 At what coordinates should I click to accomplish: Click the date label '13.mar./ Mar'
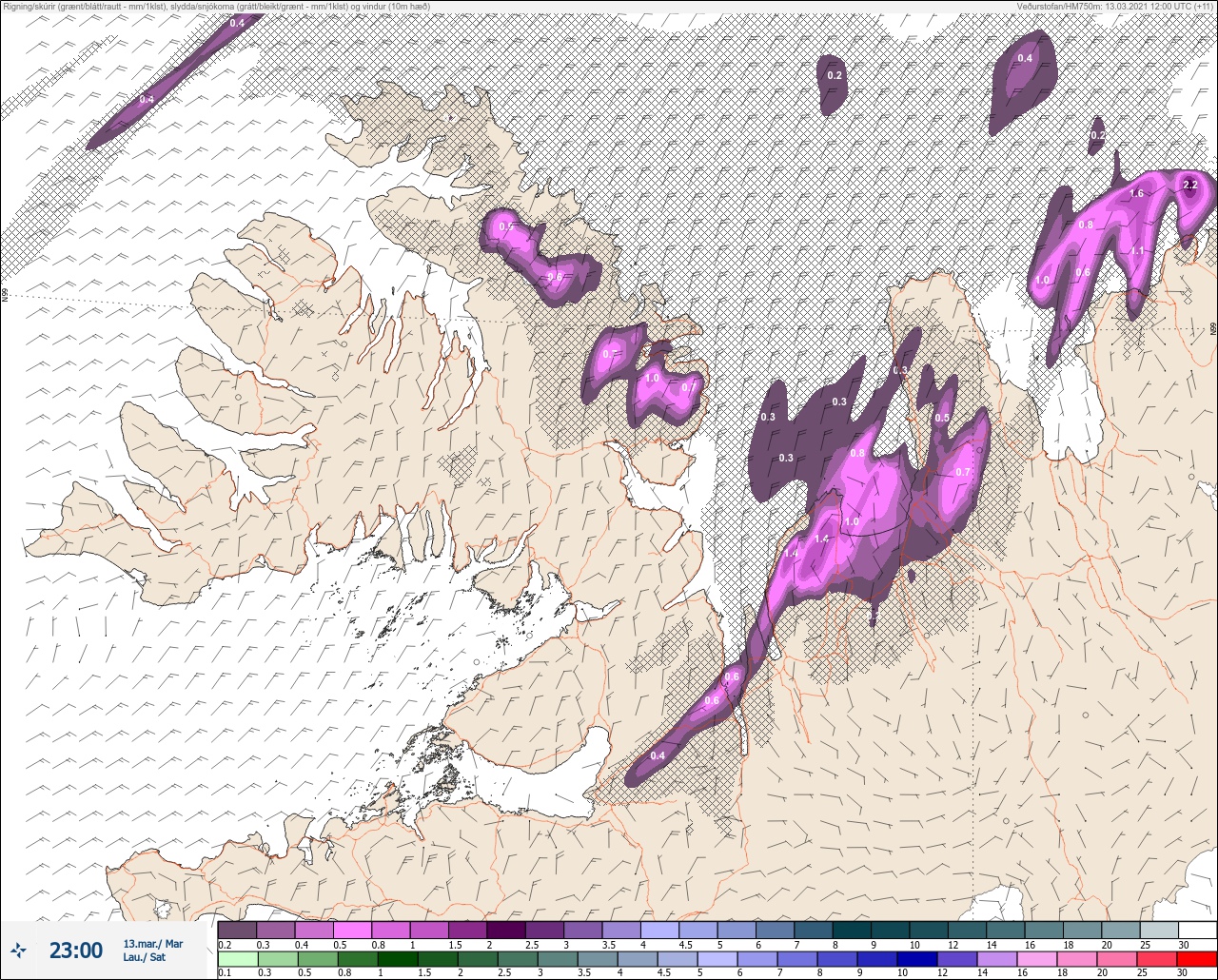pyautogui.click(x=152, y=943)
